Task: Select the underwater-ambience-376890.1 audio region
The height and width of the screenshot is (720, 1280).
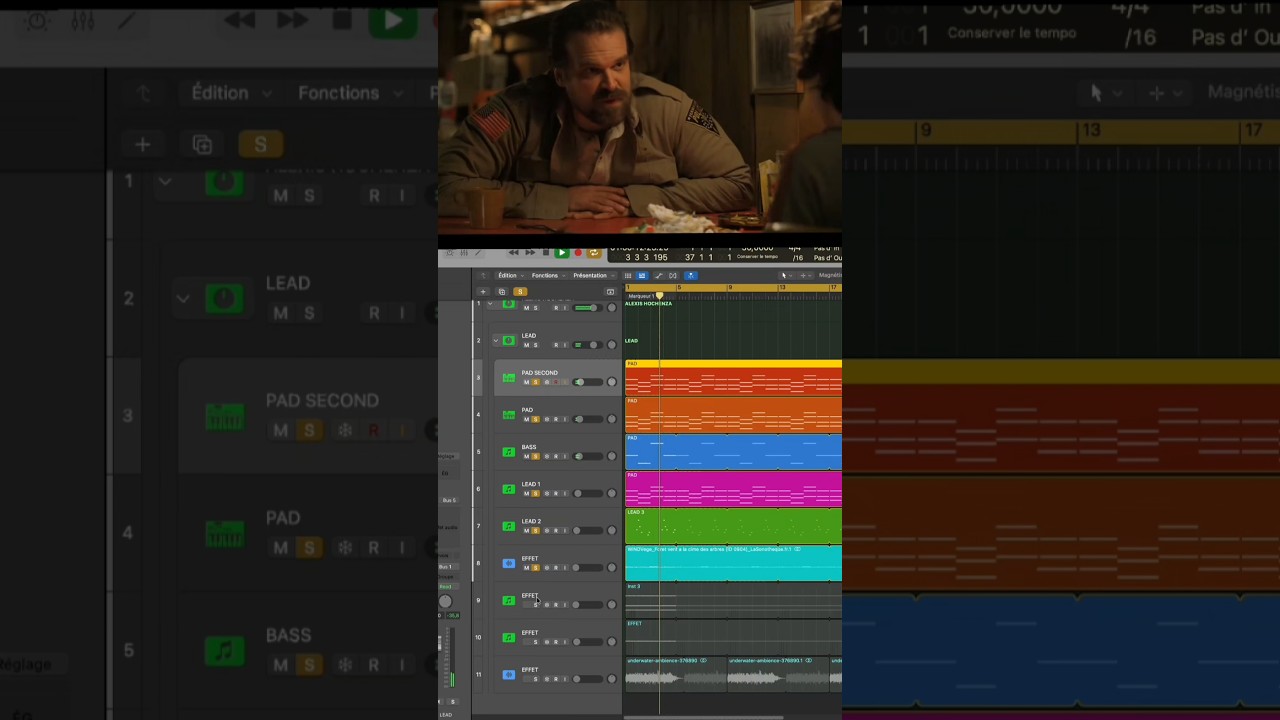Action: pos(777,674)
